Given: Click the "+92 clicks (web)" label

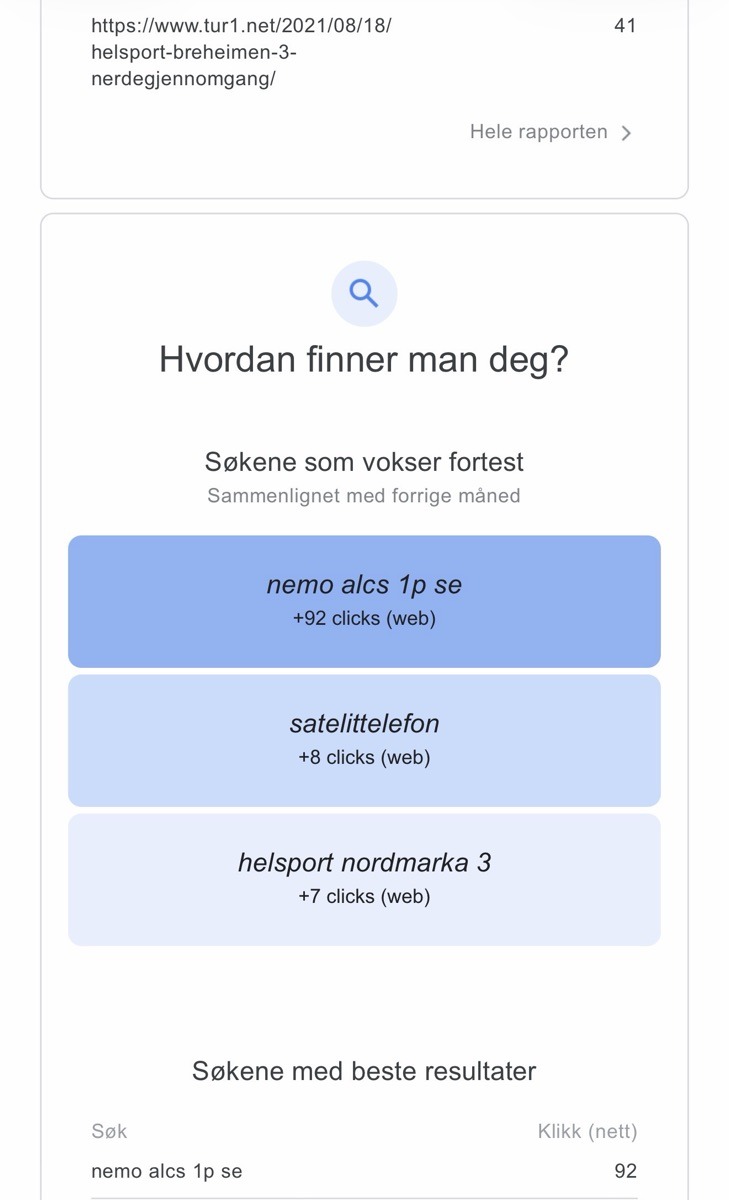Looking at the screenshot, I should (x=364, y=619).
